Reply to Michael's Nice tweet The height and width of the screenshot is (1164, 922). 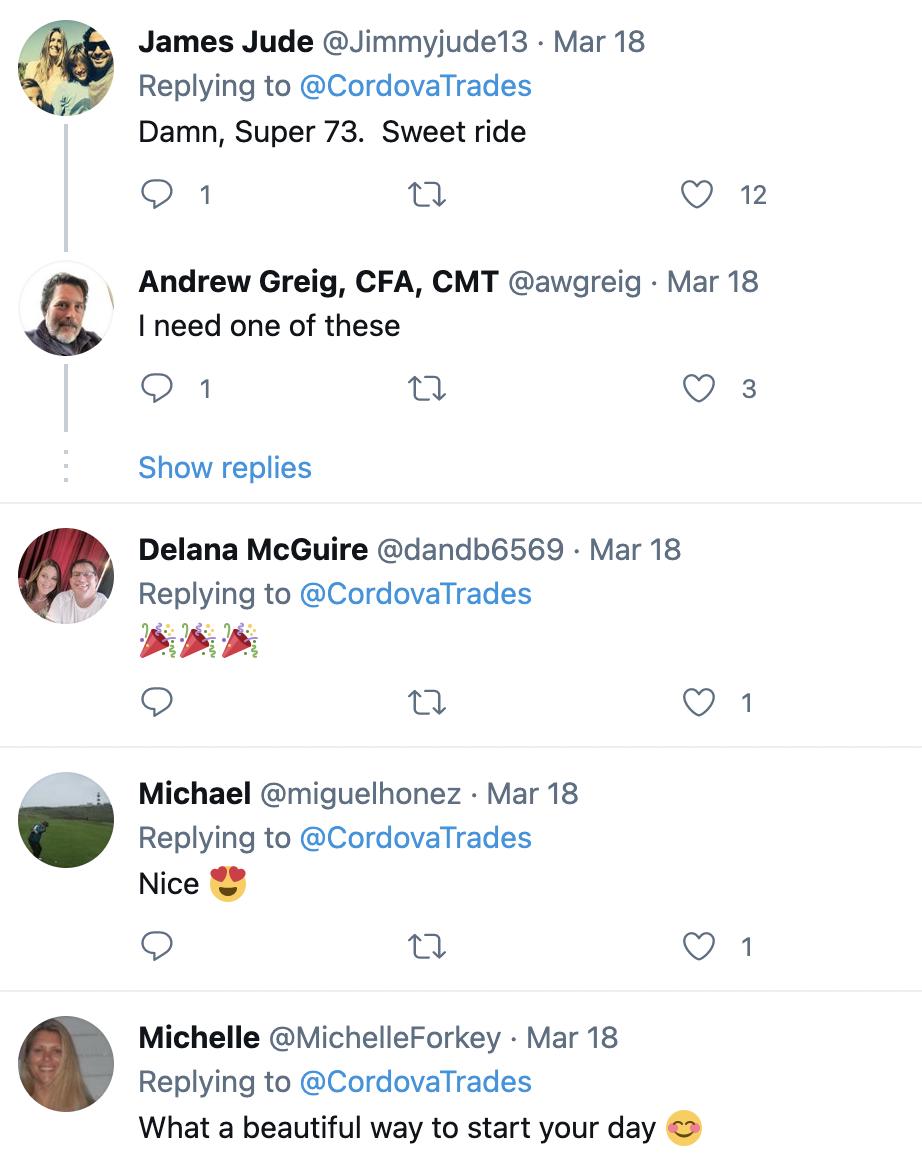(x=157, y=946)
